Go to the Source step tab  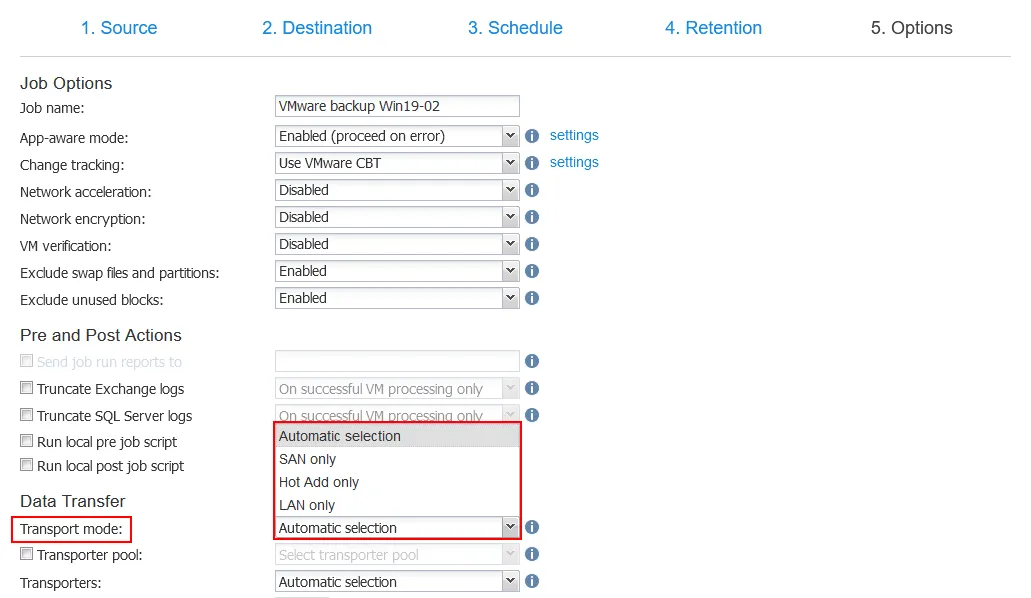point(119,28)
